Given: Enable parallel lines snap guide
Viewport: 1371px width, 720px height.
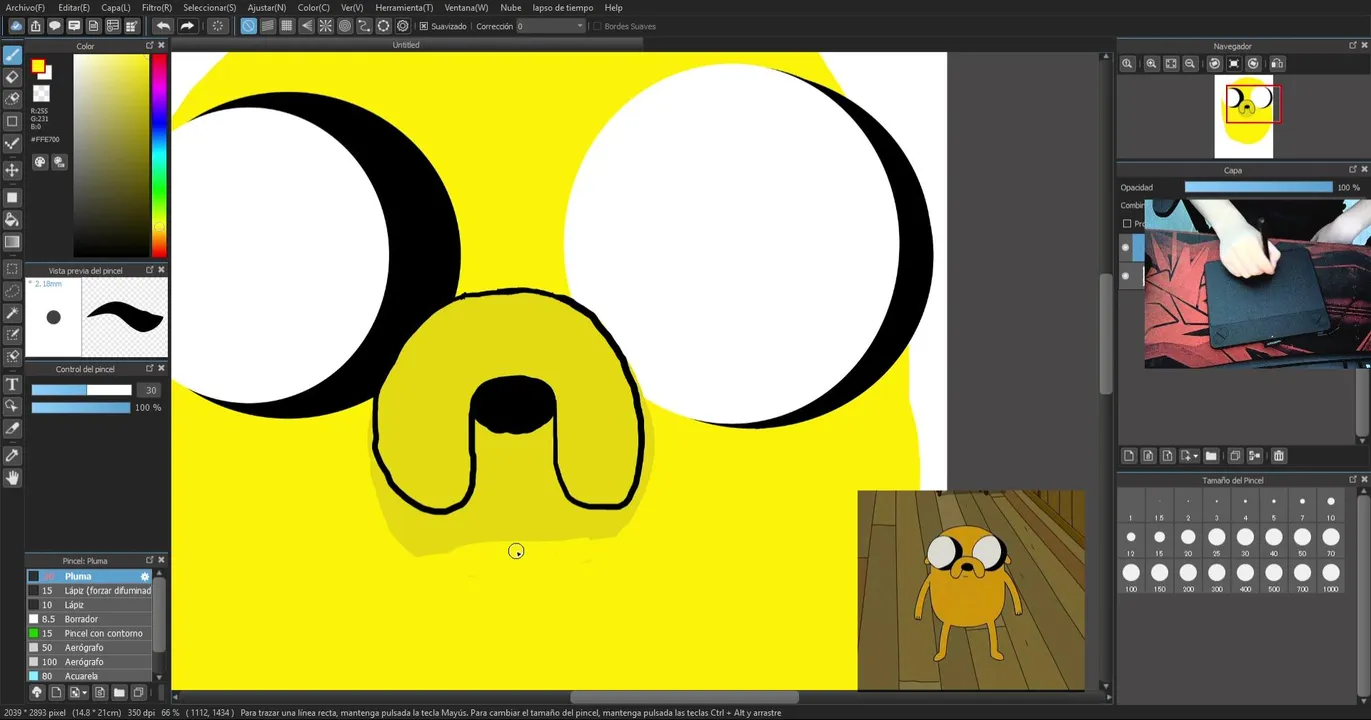Looking at the screenshot, I should (268, 26).
